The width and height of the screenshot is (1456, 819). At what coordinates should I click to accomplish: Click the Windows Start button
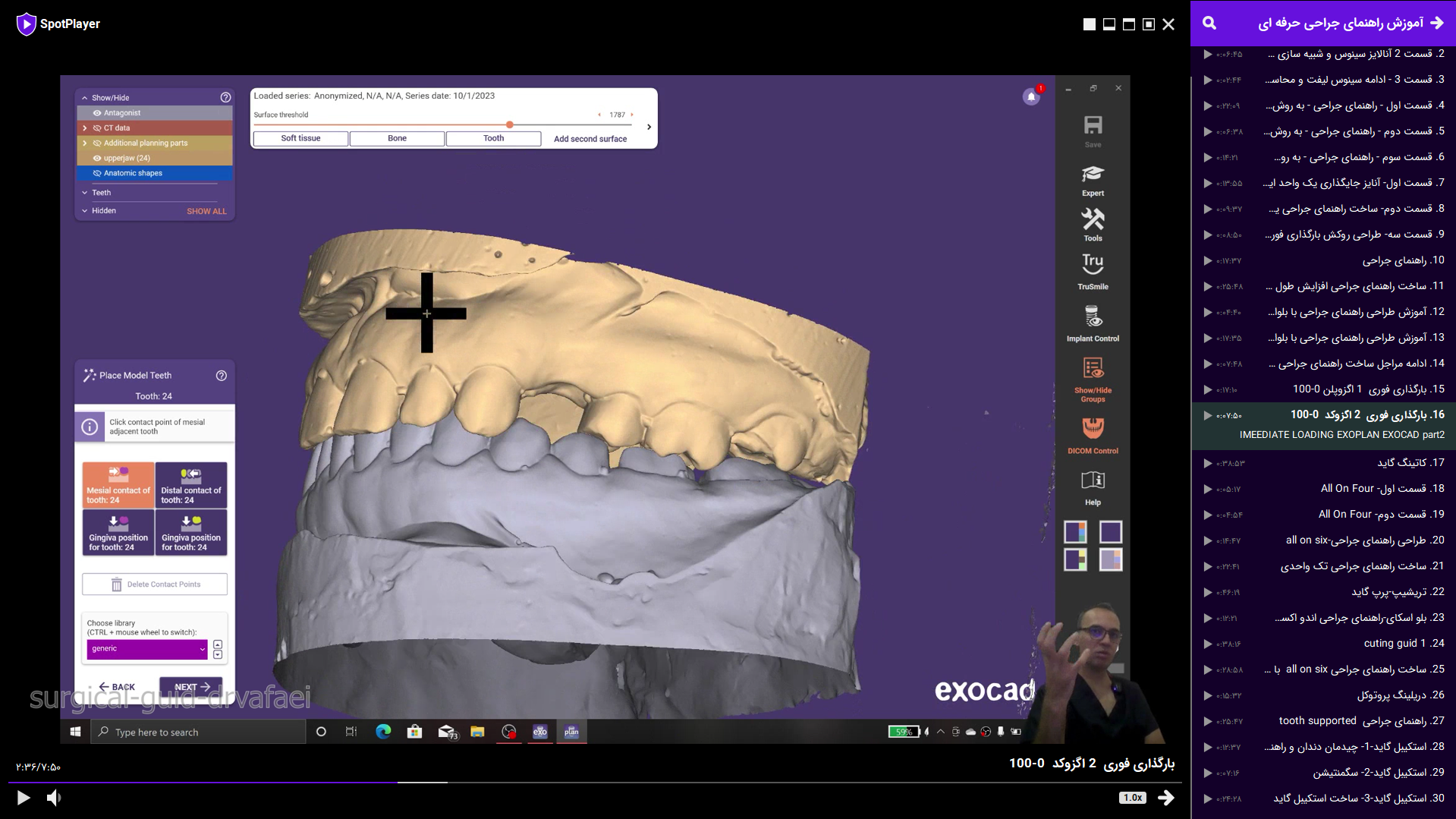[x=75, y=732]
